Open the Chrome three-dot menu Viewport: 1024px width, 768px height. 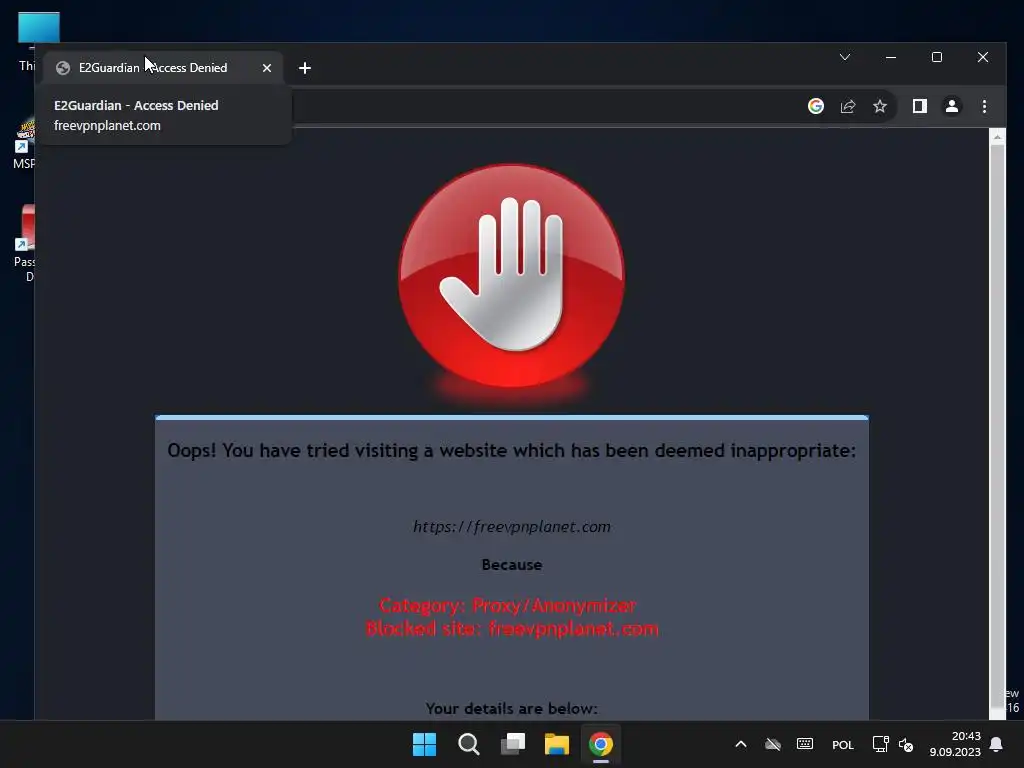tap(984, 106)
